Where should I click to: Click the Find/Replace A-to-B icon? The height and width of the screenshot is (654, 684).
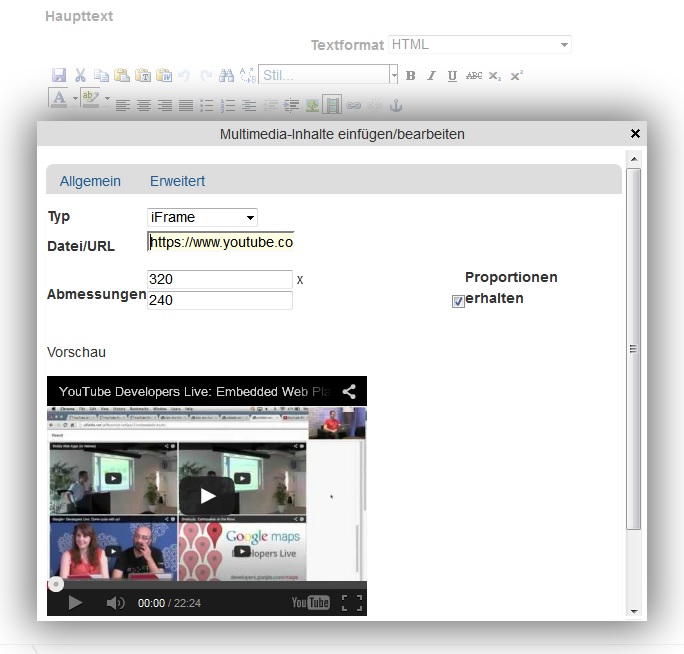(x=248, y=75)
